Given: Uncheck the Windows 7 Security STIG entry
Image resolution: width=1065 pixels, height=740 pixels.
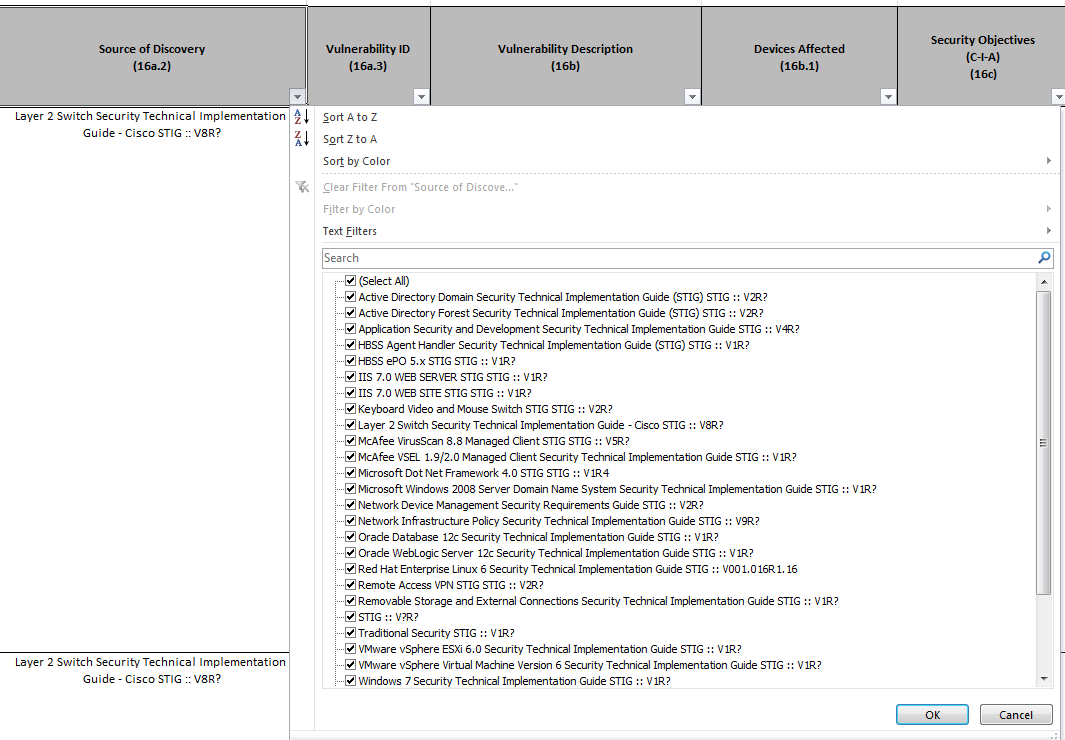Looking at the screenshot, I should (350, 681).
